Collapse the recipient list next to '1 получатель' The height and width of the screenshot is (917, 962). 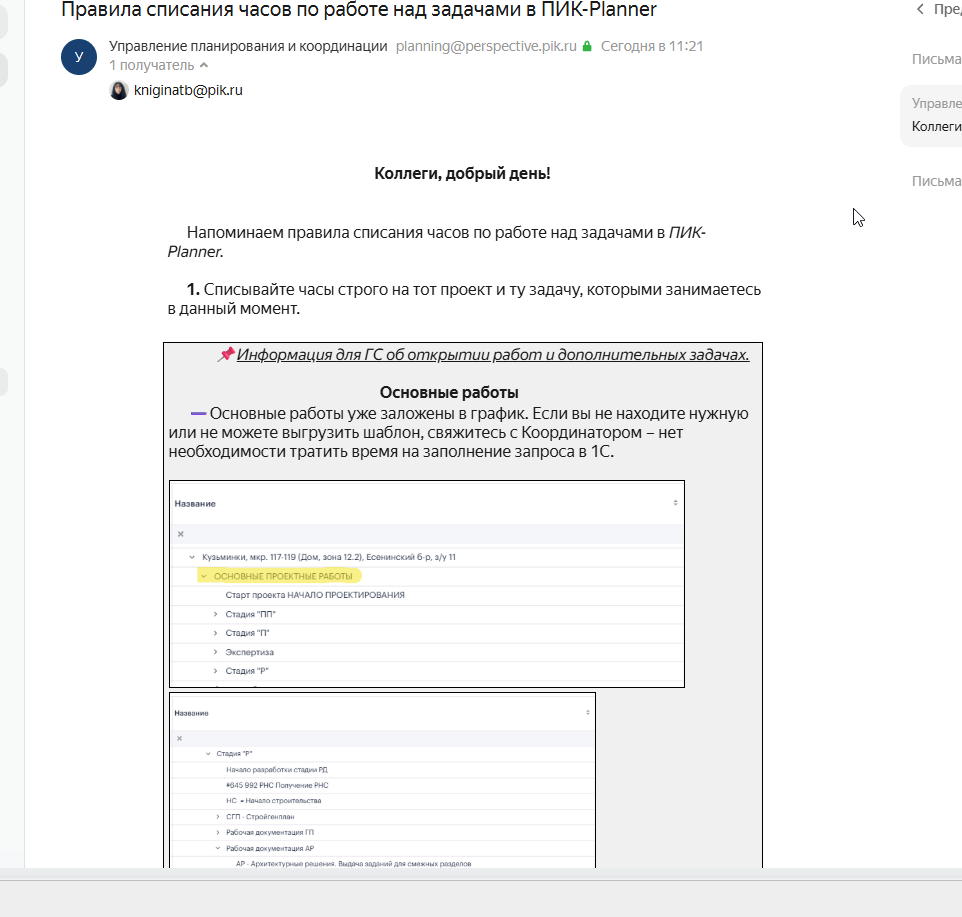(204, 65)
